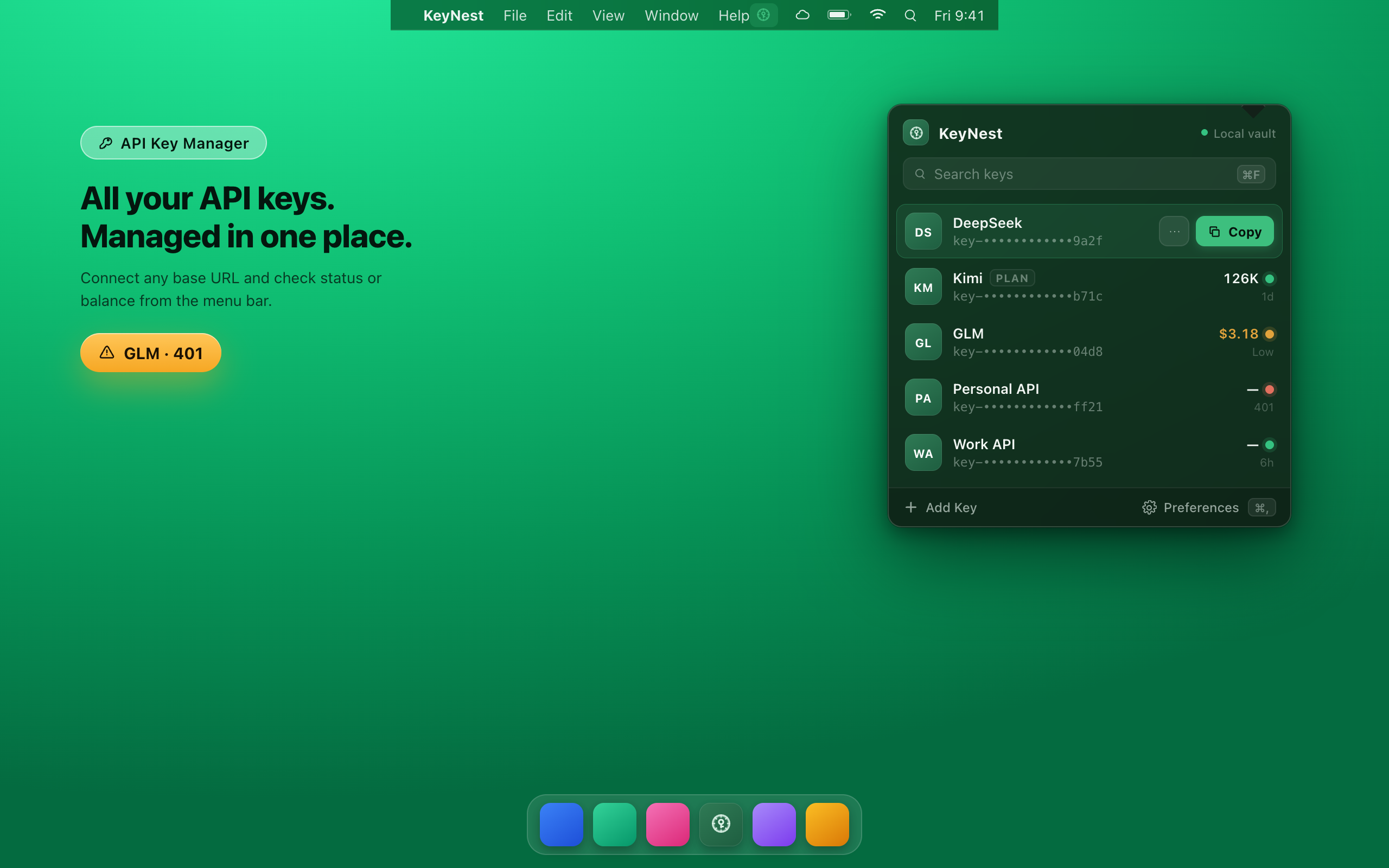Click Add Key in the popup footer
This screenshot has width=1389, height=868.
(941, 507)
